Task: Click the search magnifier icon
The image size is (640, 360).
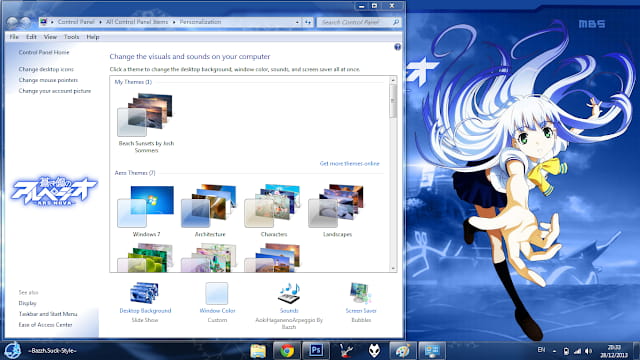Action: [396, 22]
